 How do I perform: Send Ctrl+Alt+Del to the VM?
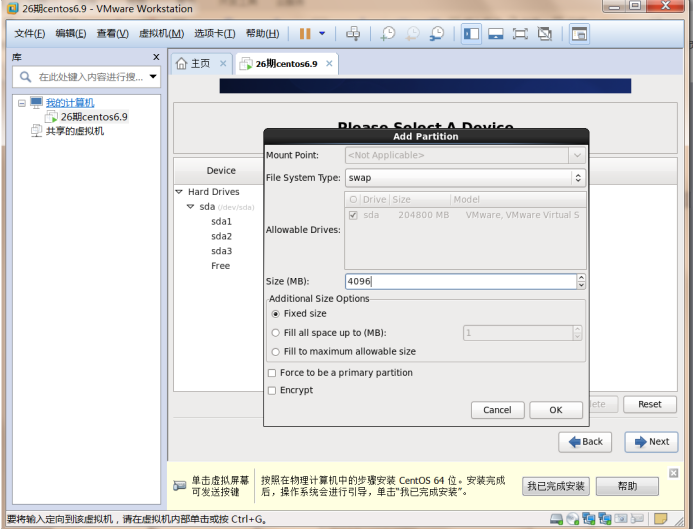(353, 34)
